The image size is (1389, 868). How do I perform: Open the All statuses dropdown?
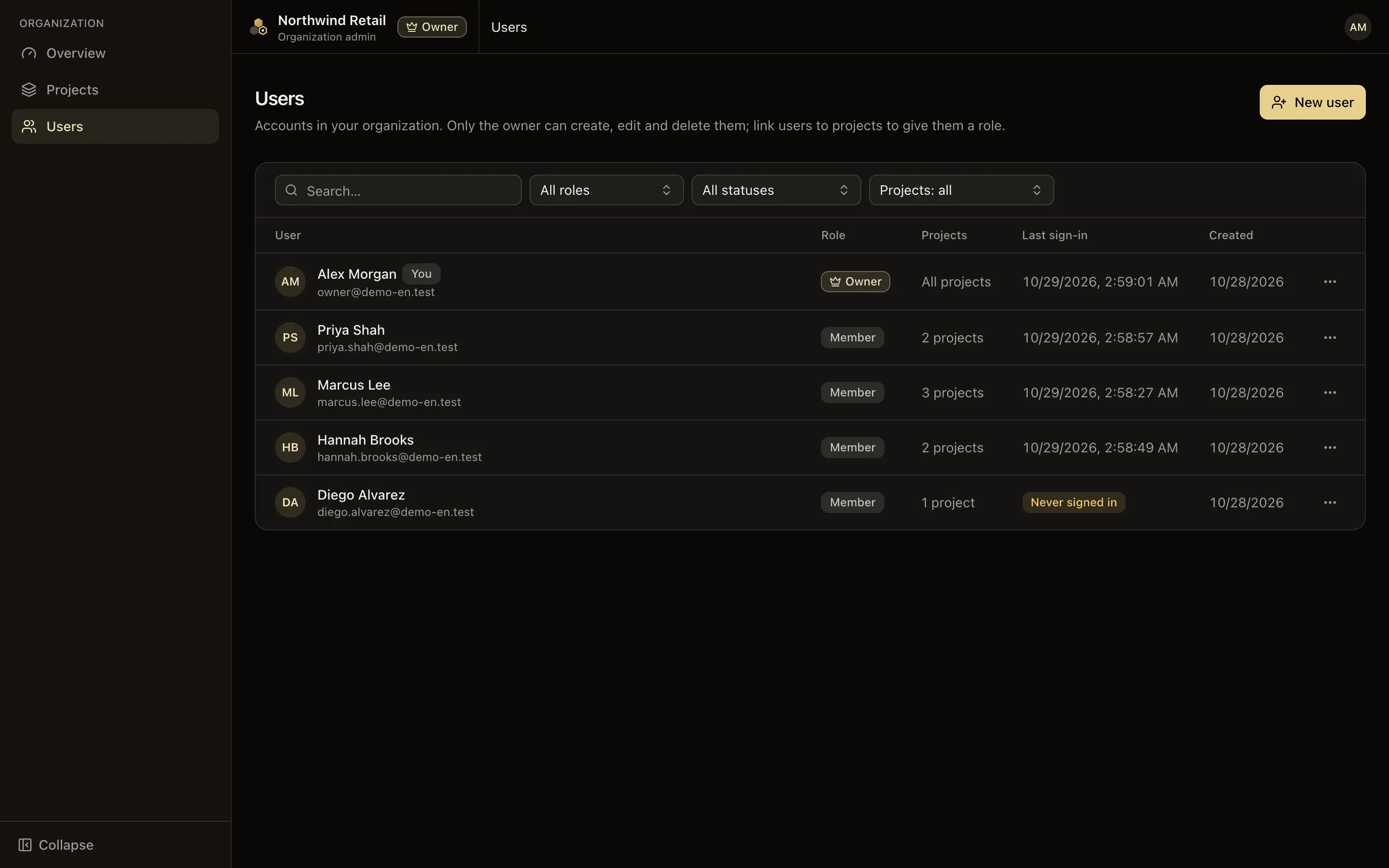(776, 190)
